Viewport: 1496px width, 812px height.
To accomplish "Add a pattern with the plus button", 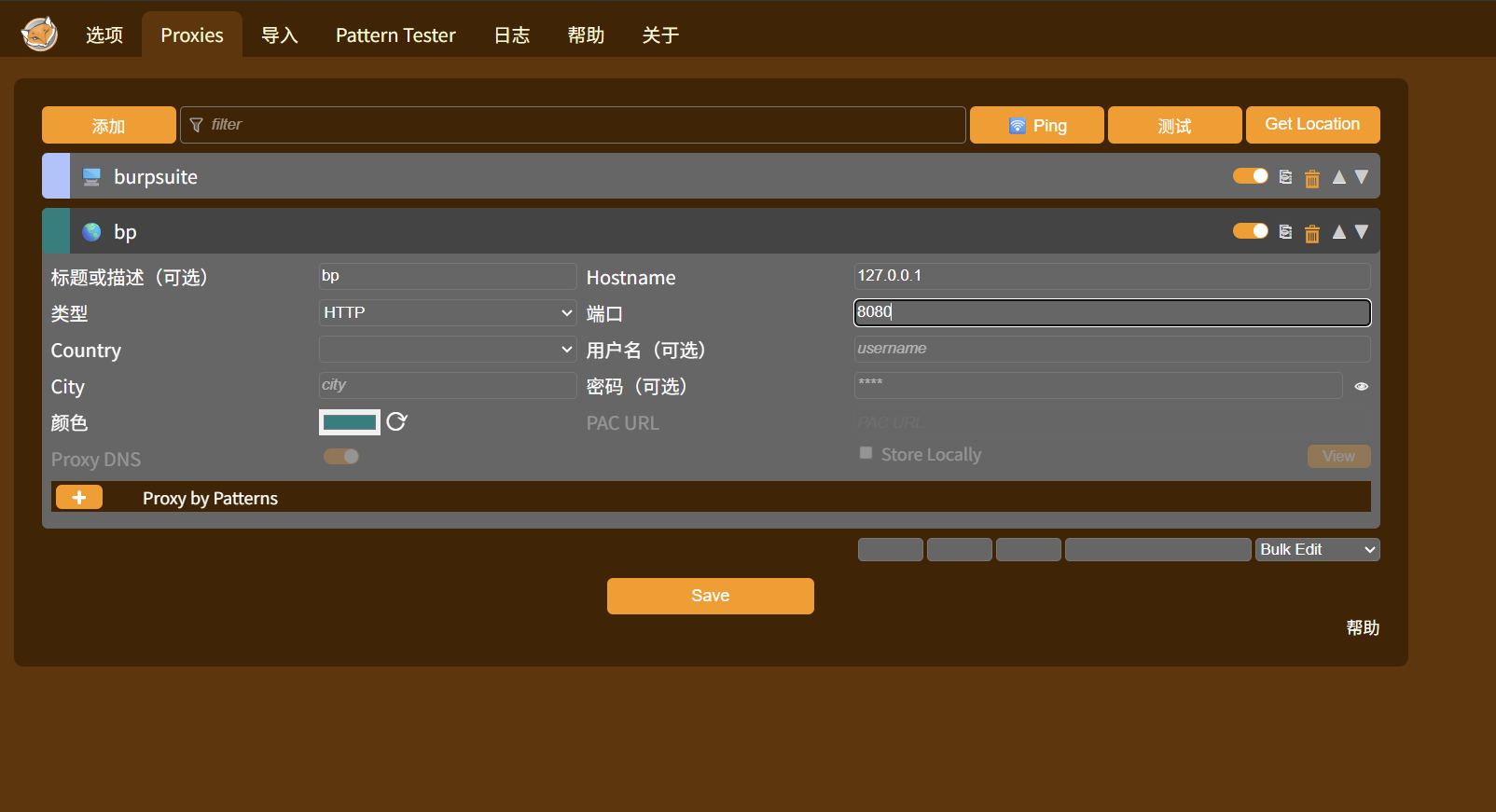I will point(79,498).
